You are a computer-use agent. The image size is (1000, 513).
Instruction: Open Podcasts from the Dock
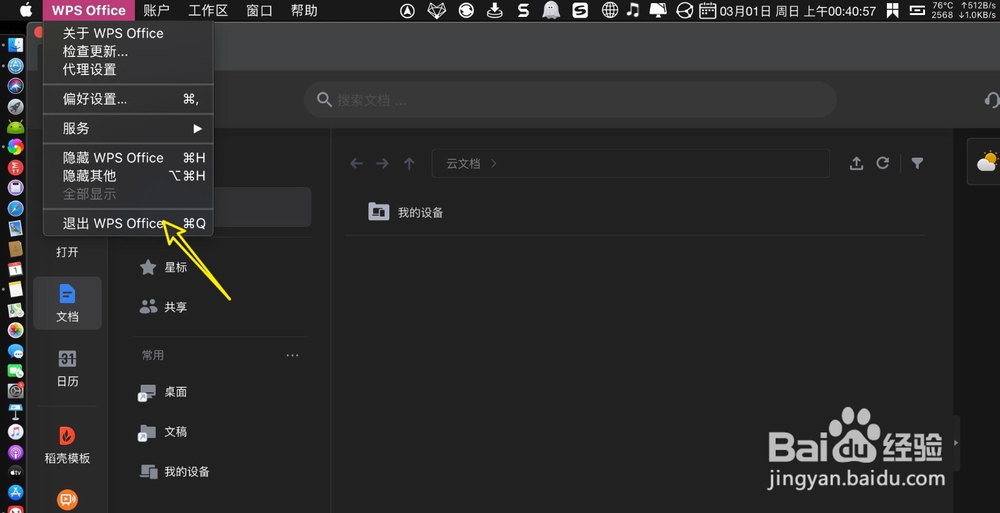(x=15, y=452)
